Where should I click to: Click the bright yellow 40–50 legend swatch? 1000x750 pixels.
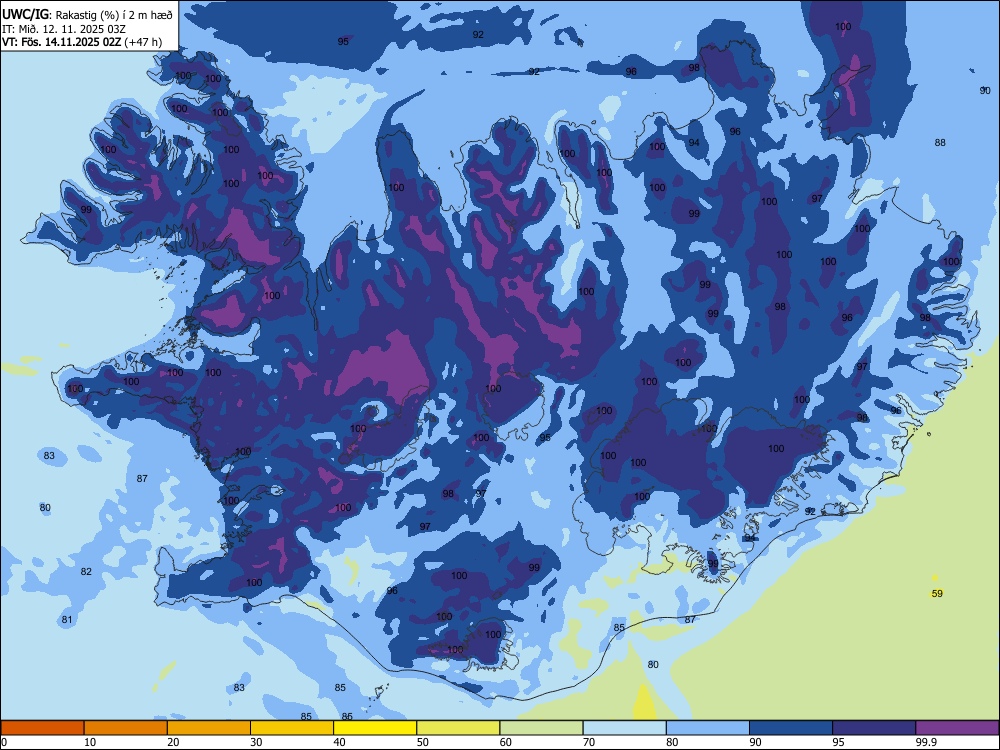coord(375,728)
